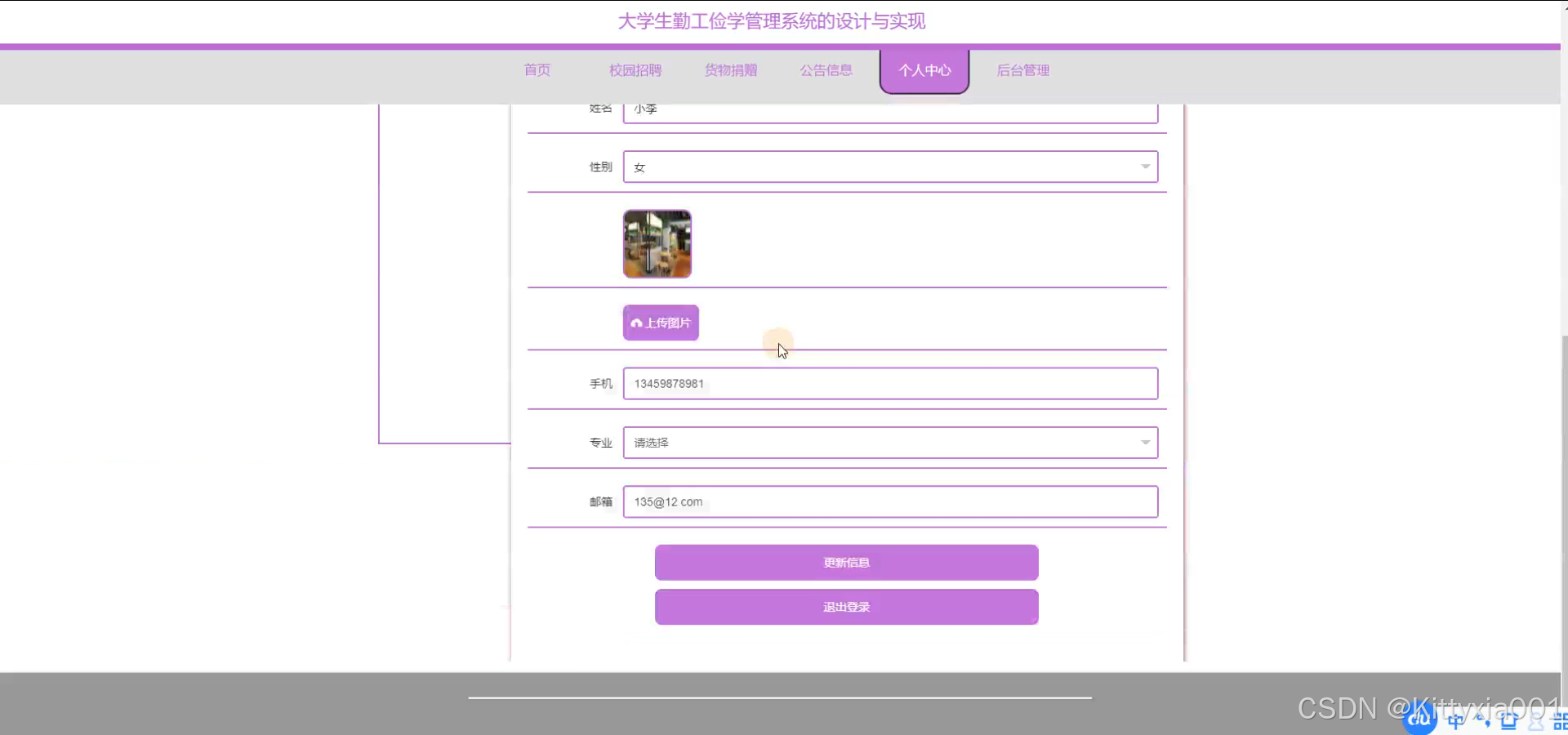Select the 个人中心 tab

(924, 71)
